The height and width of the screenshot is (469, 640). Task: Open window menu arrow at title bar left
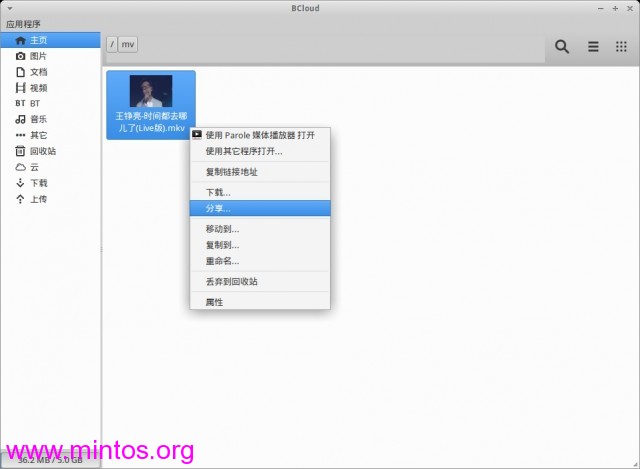(x=9, y=8)
